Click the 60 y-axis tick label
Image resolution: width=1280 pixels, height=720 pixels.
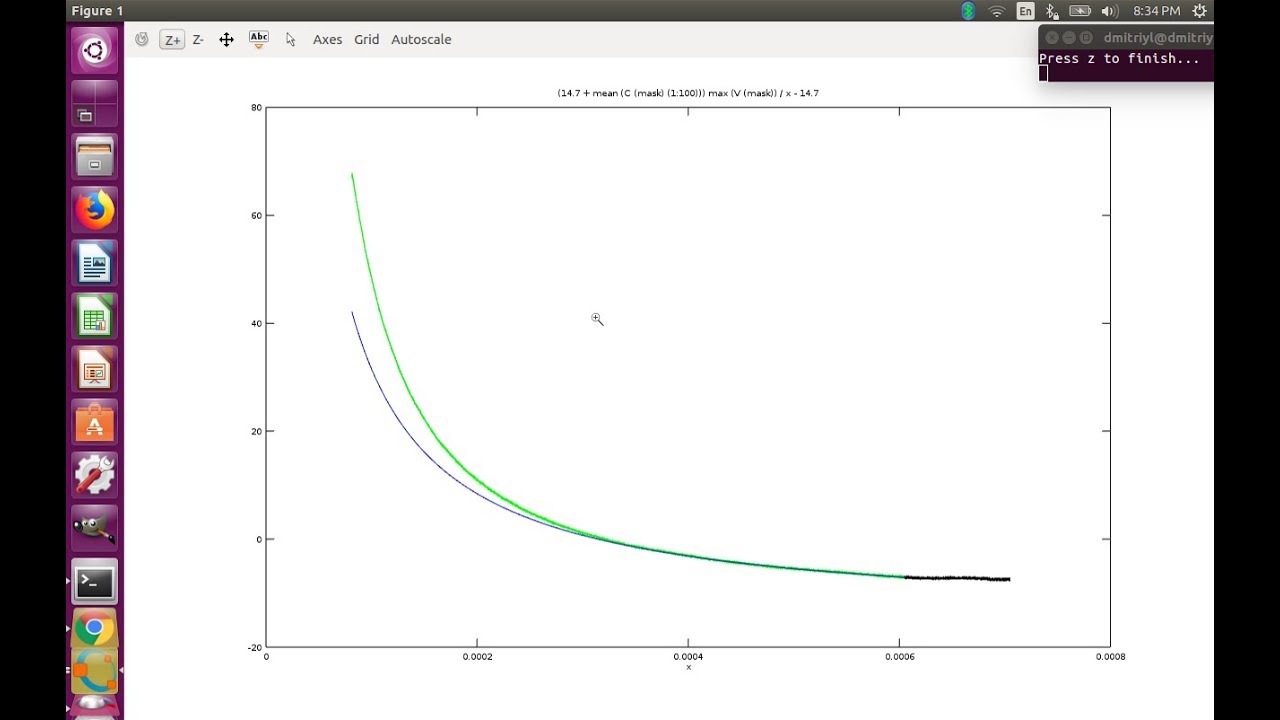(x=255, y=216)
